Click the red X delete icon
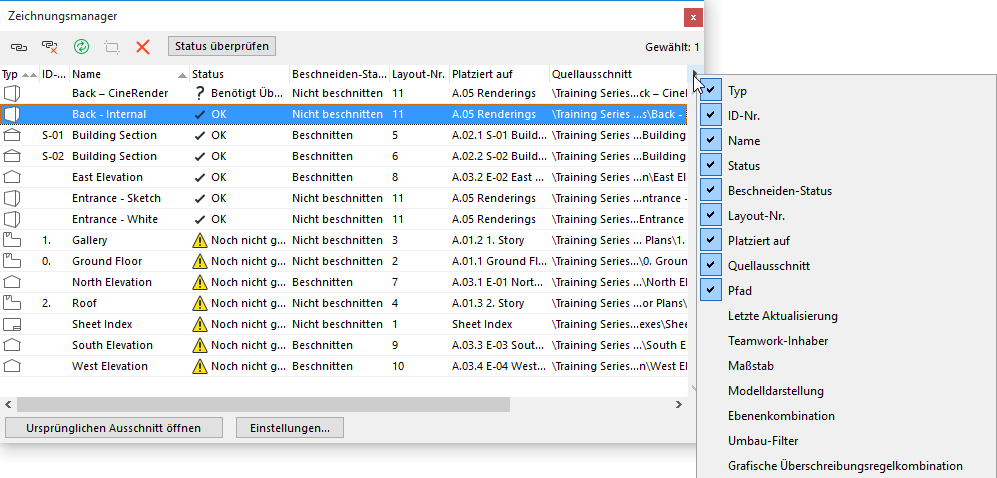The image size is (997, 478). tap(143, 46)
